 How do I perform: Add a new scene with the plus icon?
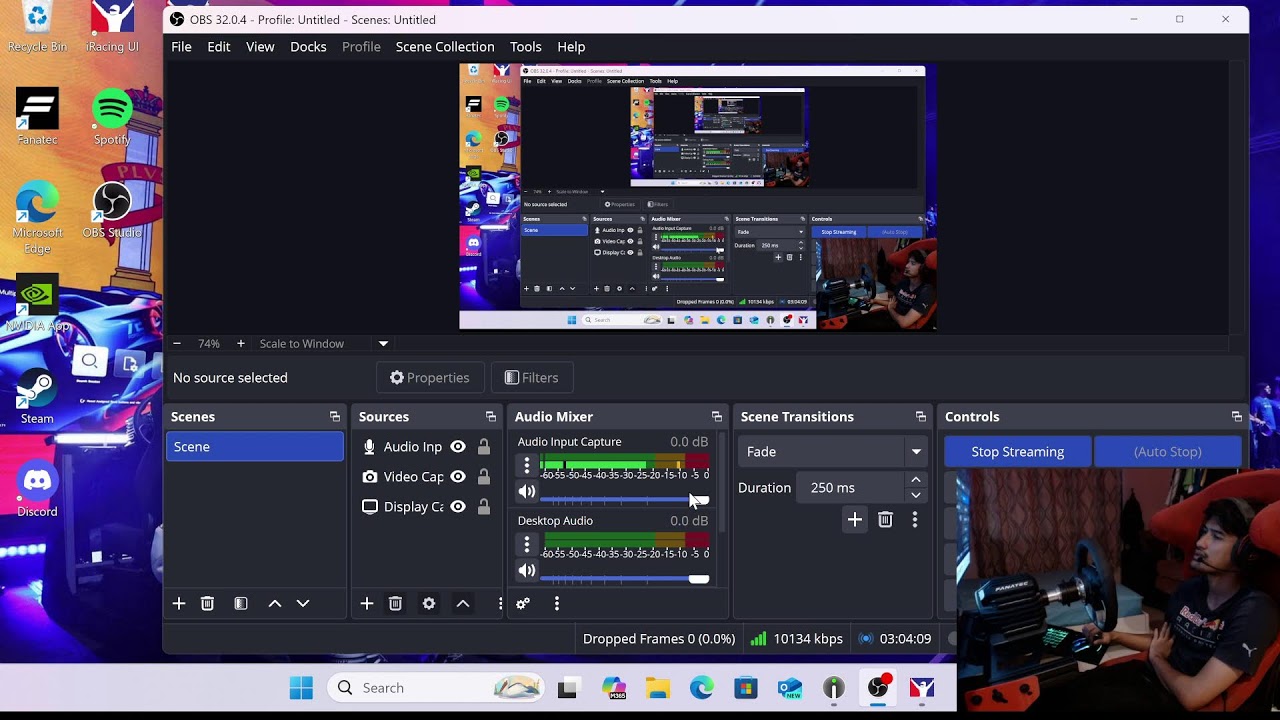[x=179, y=604]
